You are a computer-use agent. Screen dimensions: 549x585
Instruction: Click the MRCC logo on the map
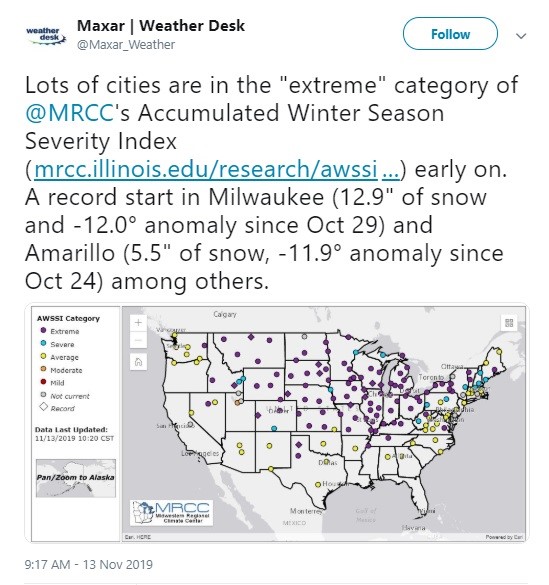coord(172,513)
